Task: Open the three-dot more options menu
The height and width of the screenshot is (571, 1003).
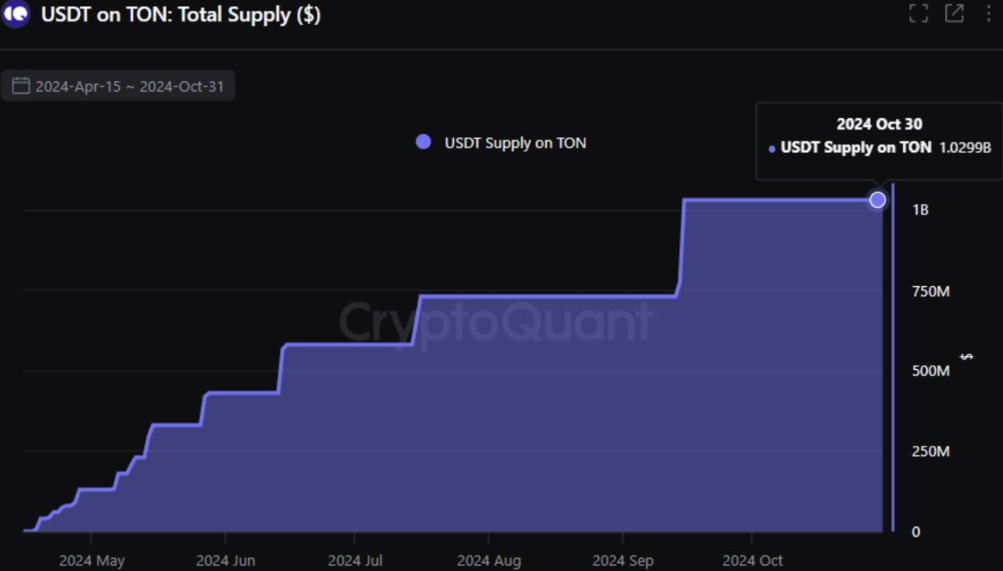Action: click(x=988, y=13)
